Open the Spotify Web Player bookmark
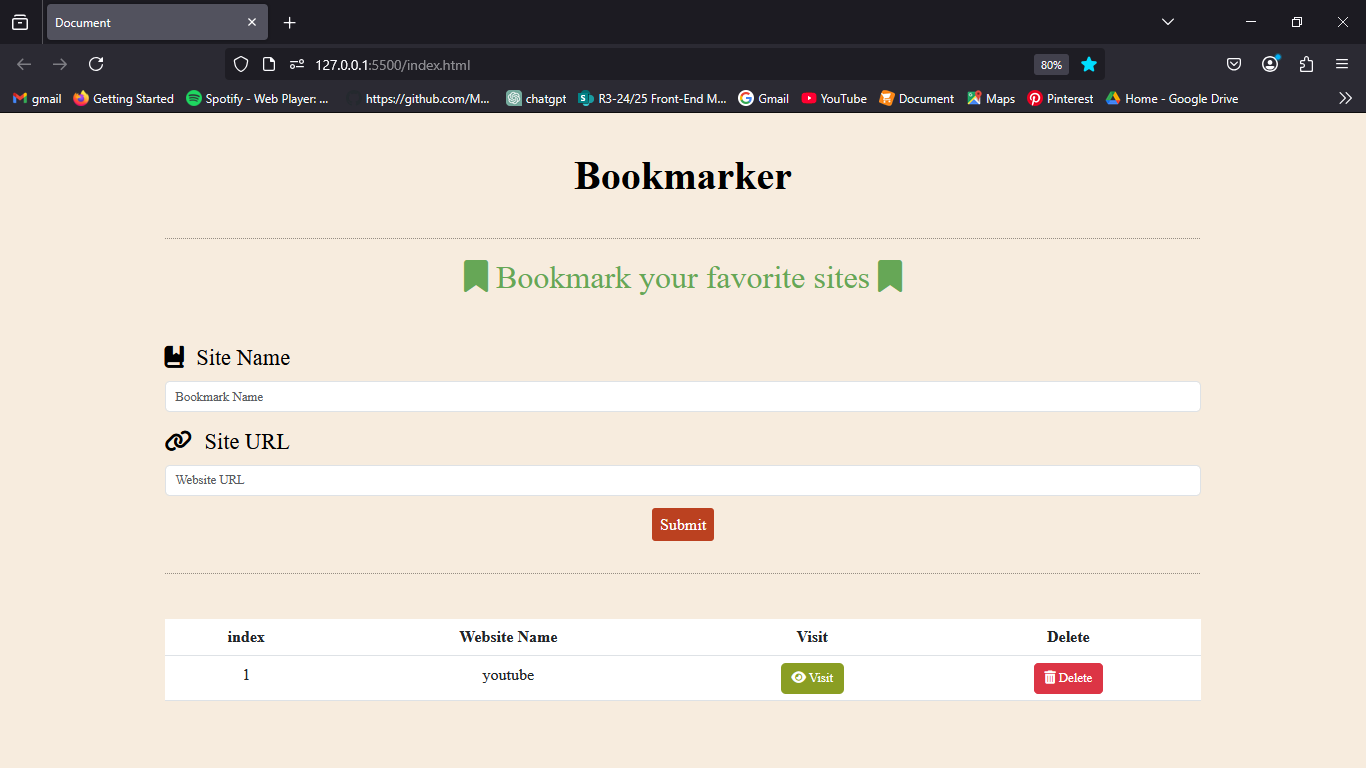Viewport: 1366px width, 768px height. tap(257, 98)
